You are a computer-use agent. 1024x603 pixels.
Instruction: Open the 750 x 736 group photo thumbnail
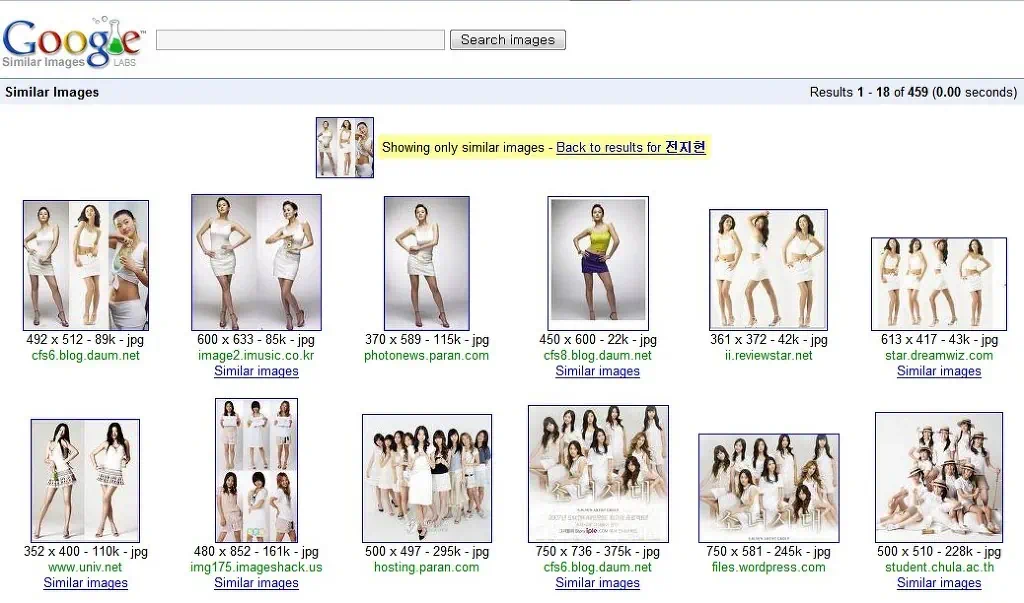click(x=597, y=471)
